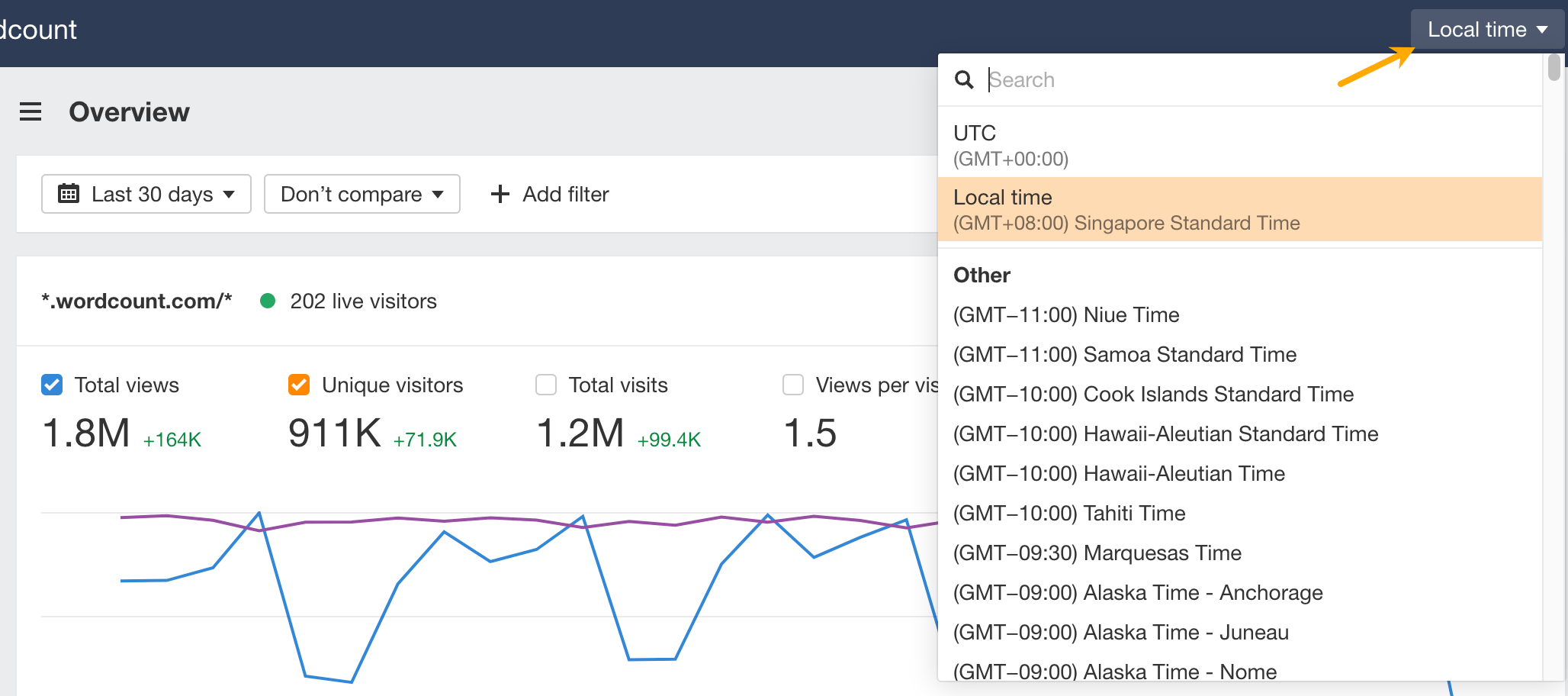1568x696 pixels.
Task: Click the magnifying glass search icon
Action: point(964,80)
